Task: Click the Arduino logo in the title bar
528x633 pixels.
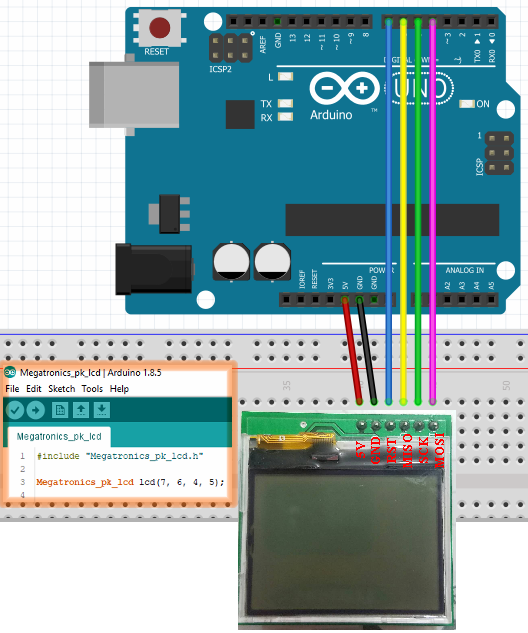Action: [10, 372]
